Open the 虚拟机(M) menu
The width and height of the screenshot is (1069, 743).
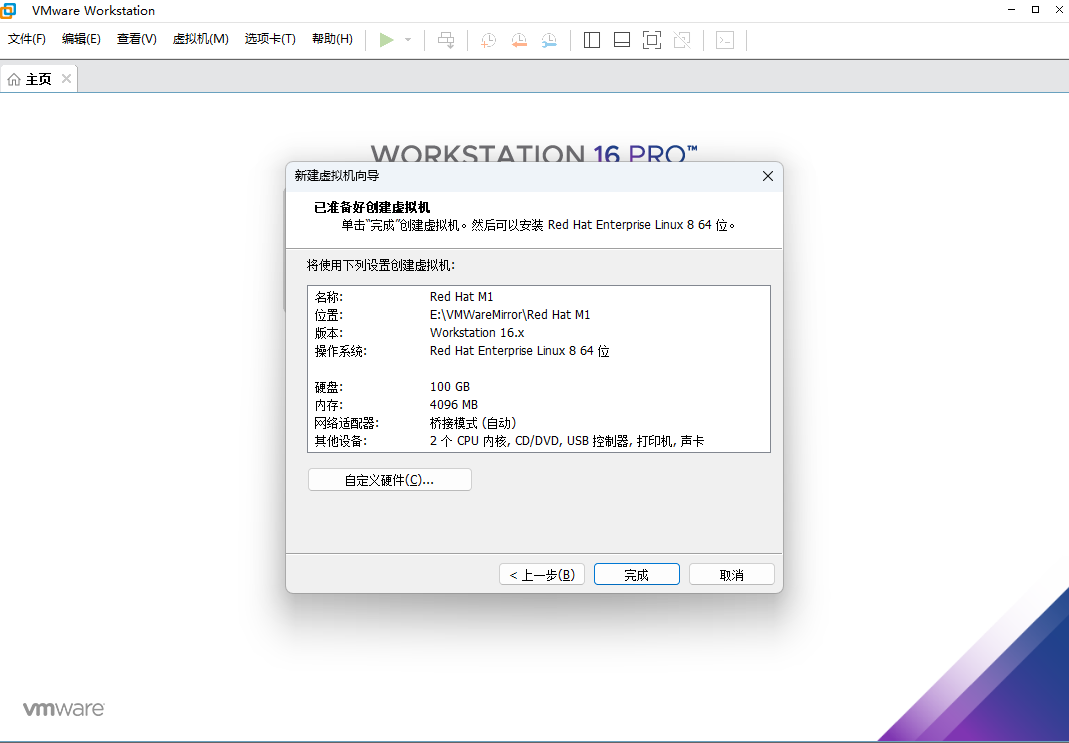(200, 39)
